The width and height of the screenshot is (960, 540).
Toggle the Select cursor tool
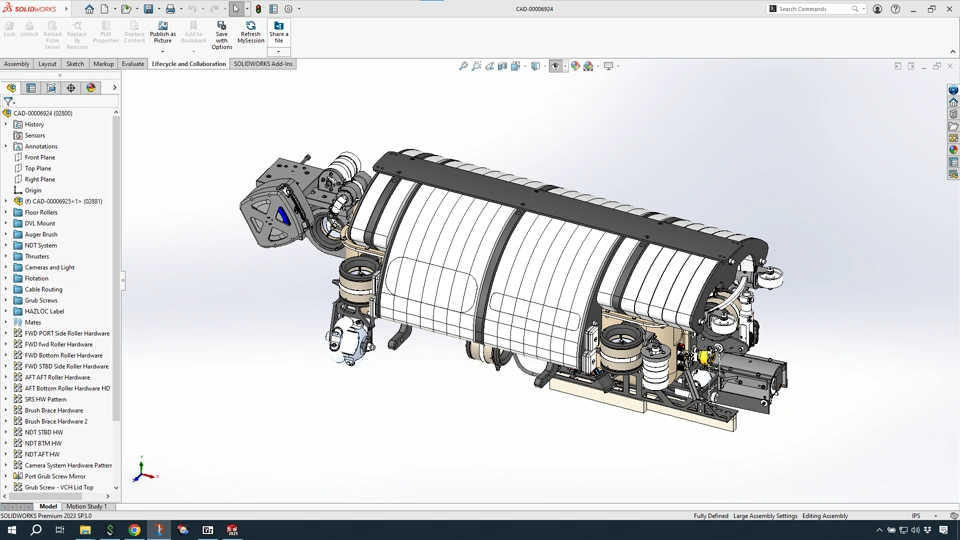(236, 9)
